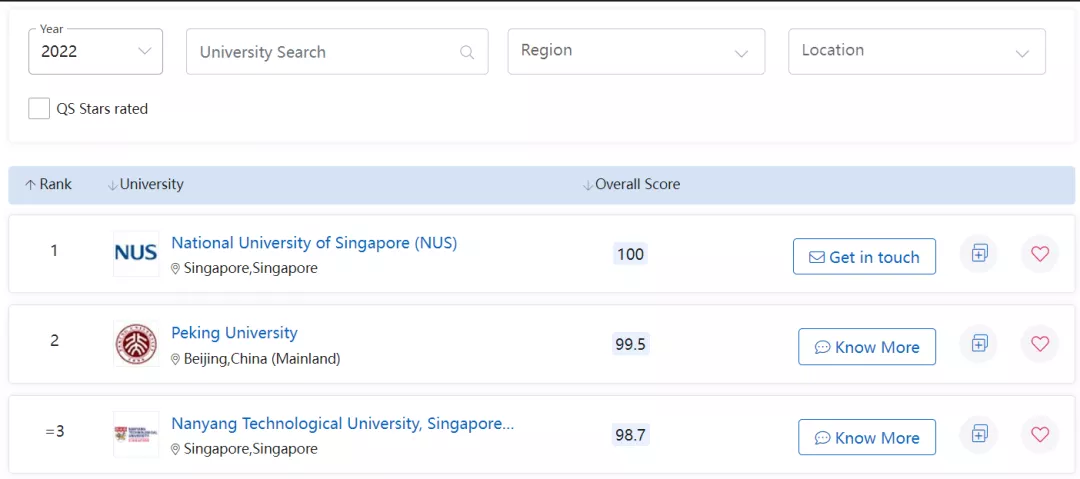Viewport: 1080px width, 479px height.
Task: Expand the Region filter dropdown
Action: (636, 51)
